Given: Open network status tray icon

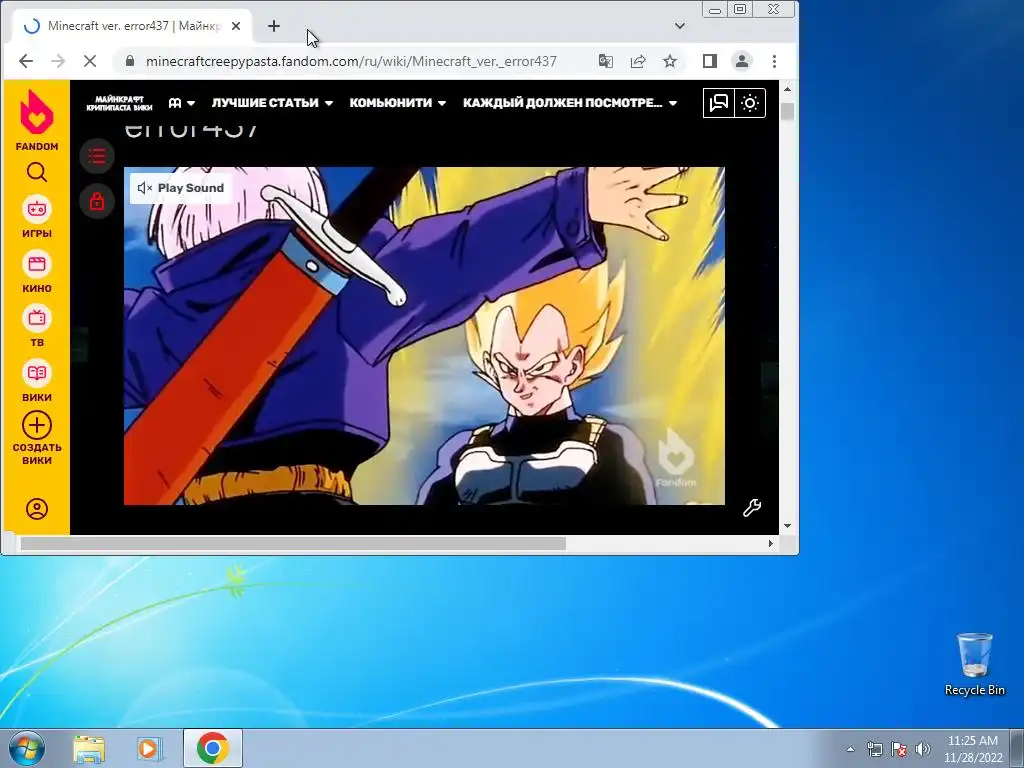Looking at the screenshot, I should pos(874,749).
